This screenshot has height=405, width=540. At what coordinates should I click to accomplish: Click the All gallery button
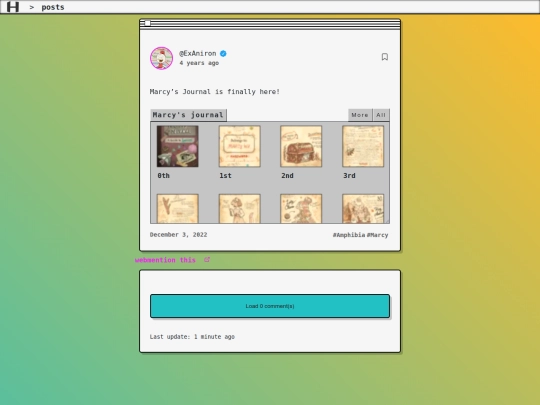coord(381,115)
